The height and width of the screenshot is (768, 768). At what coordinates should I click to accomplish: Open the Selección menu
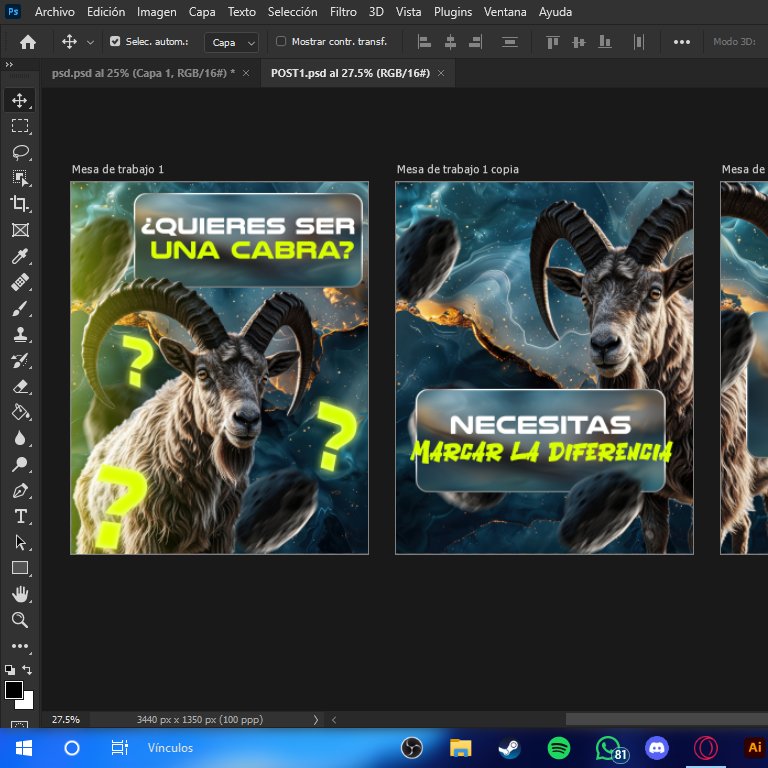pyautogui.click(x=292, y=12)
